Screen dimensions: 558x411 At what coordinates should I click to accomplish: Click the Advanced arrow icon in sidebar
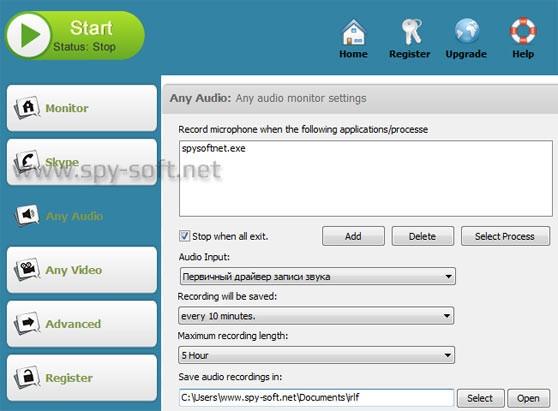click(x=27, y=323)
